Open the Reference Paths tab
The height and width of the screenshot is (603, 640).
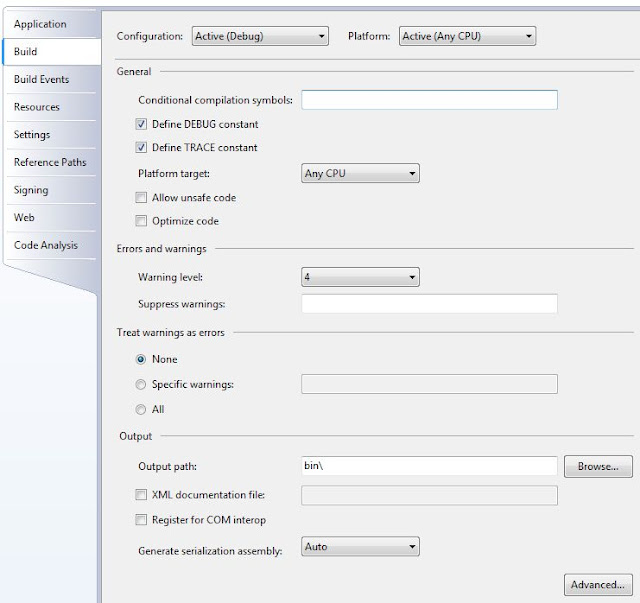(x=51, y=162)
